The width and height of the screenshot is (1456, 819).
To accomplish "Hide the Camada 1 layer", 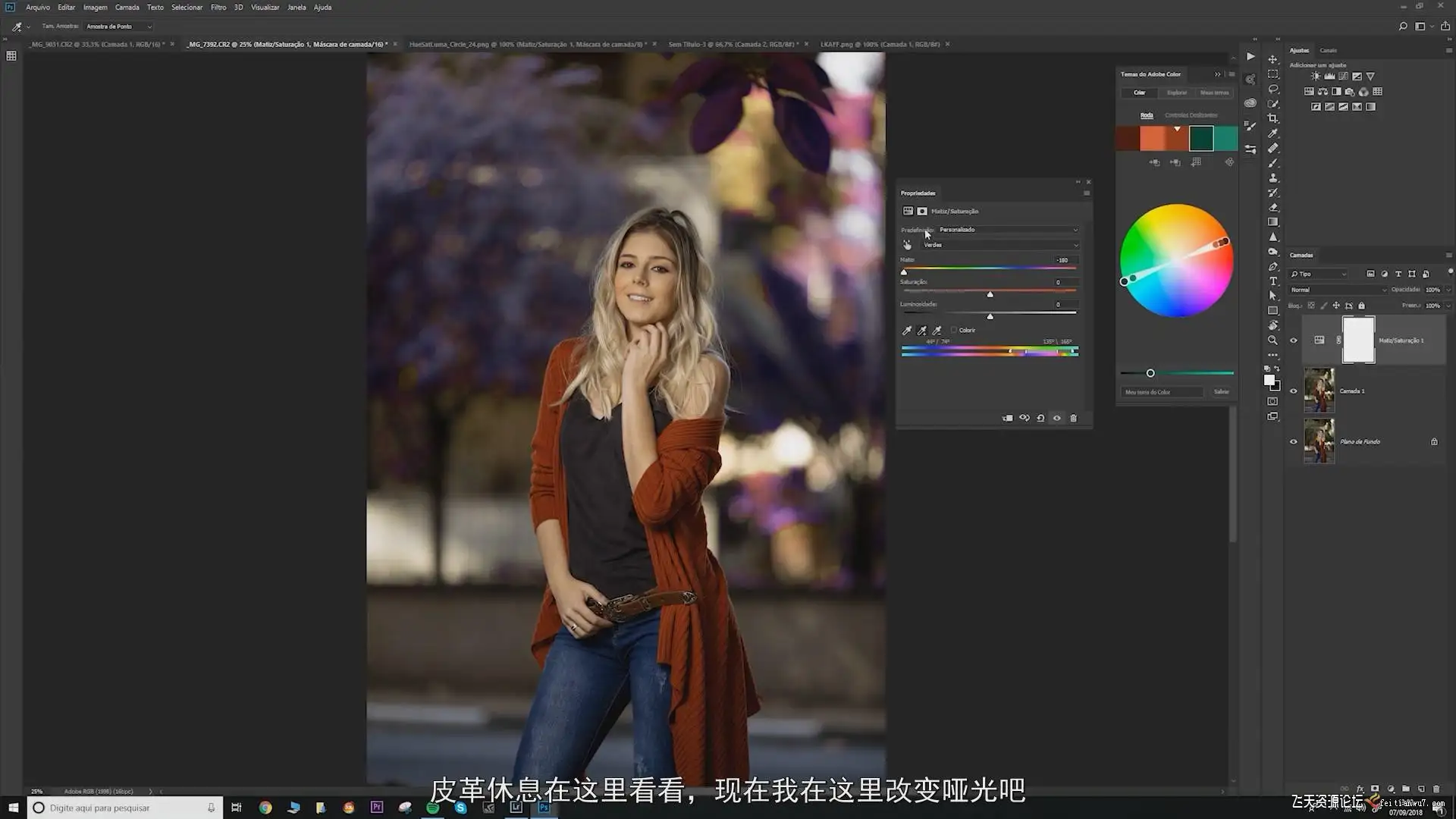I will click(x=1294, y=391).
